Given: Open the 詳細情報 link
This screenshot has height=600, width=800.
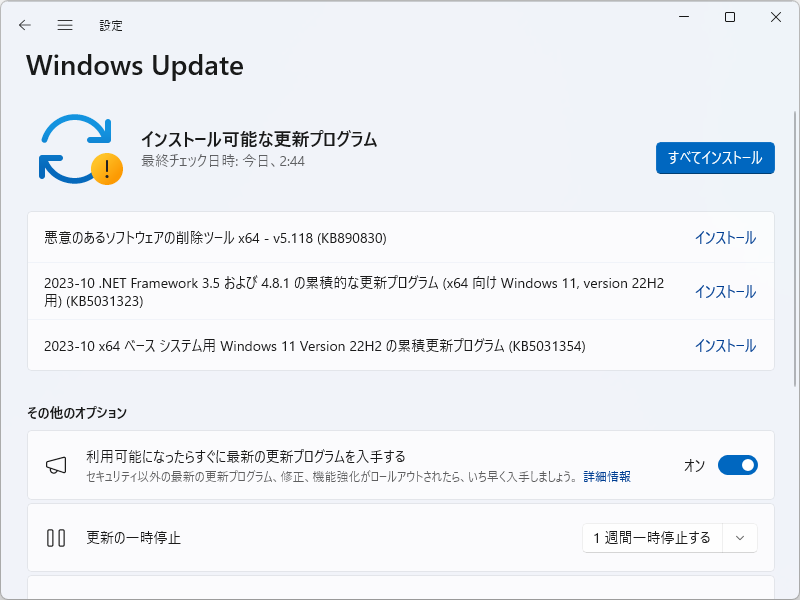Looking at the screenshot, I should pos(607,477).
